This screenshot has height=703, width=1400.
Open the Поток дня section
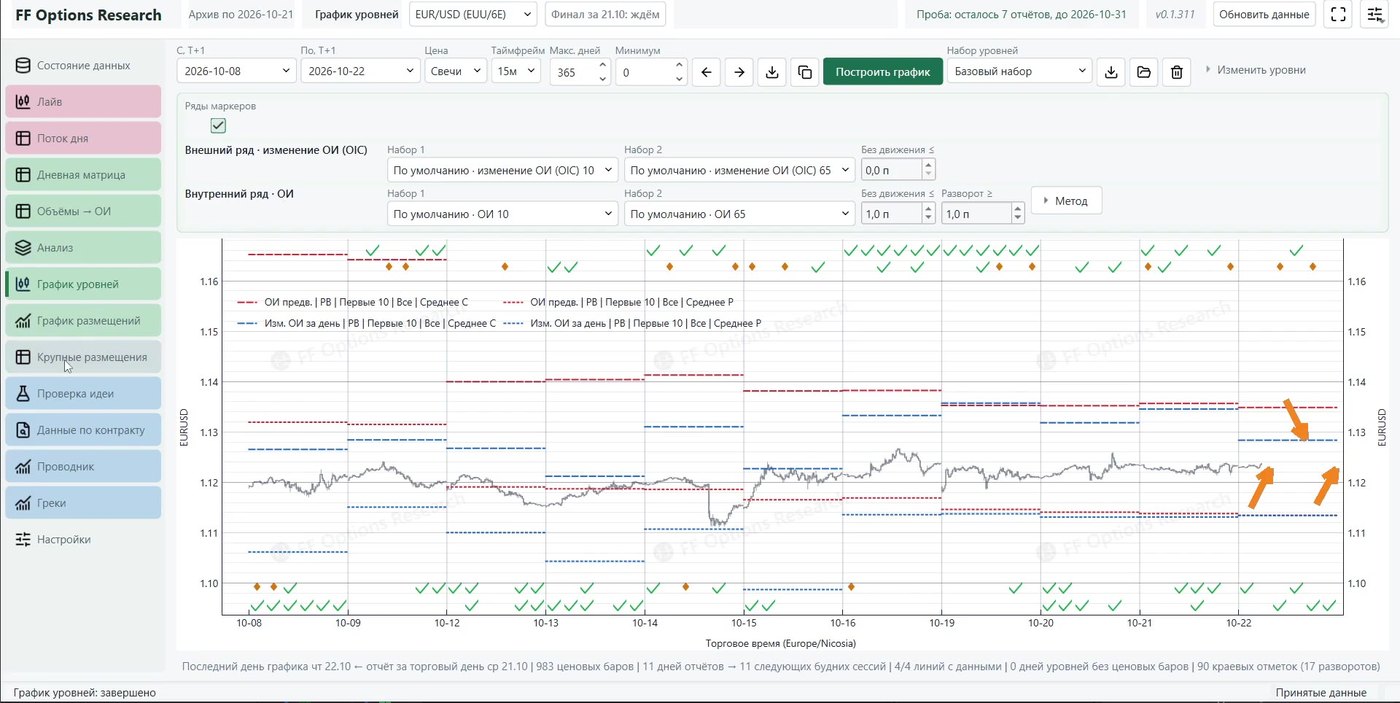[83, 138]
